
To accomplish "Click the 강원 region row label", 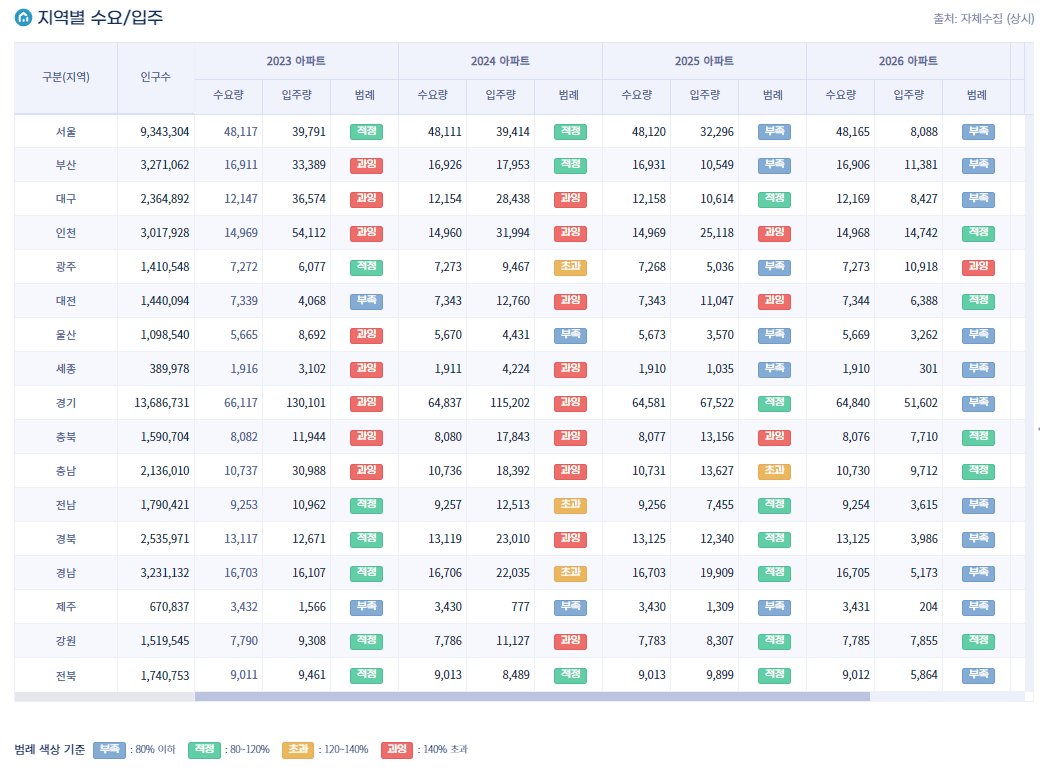I will (x=66, y=641).
